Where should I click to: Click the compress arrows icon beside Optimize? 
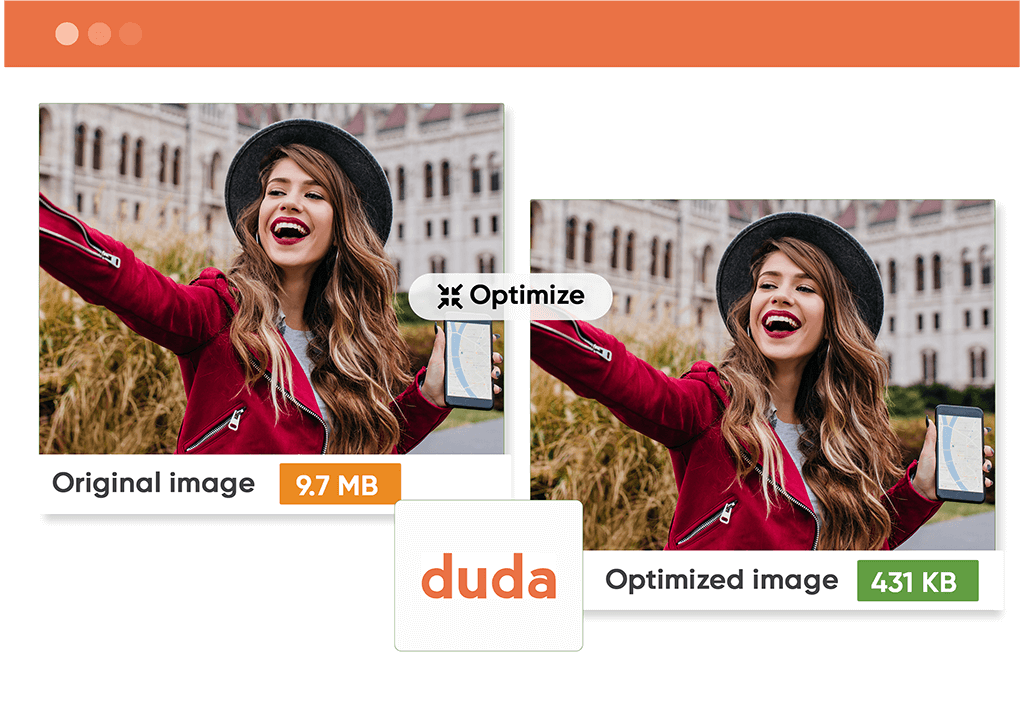[450, 296]
